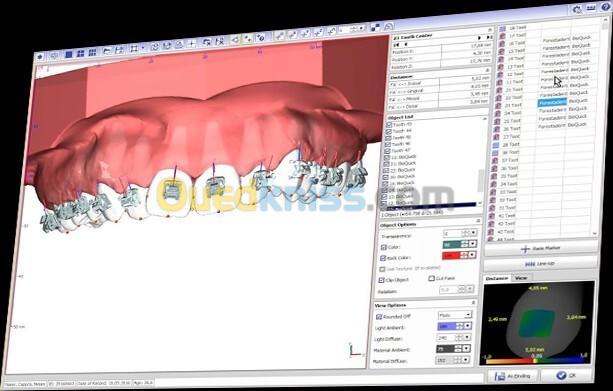
Task: Open the Back Color dropdown arrow
Action: point(472,255)
